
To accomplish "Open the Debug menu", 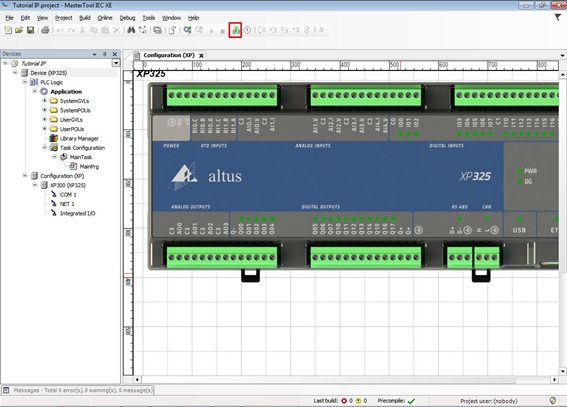I will pos(127,18).
